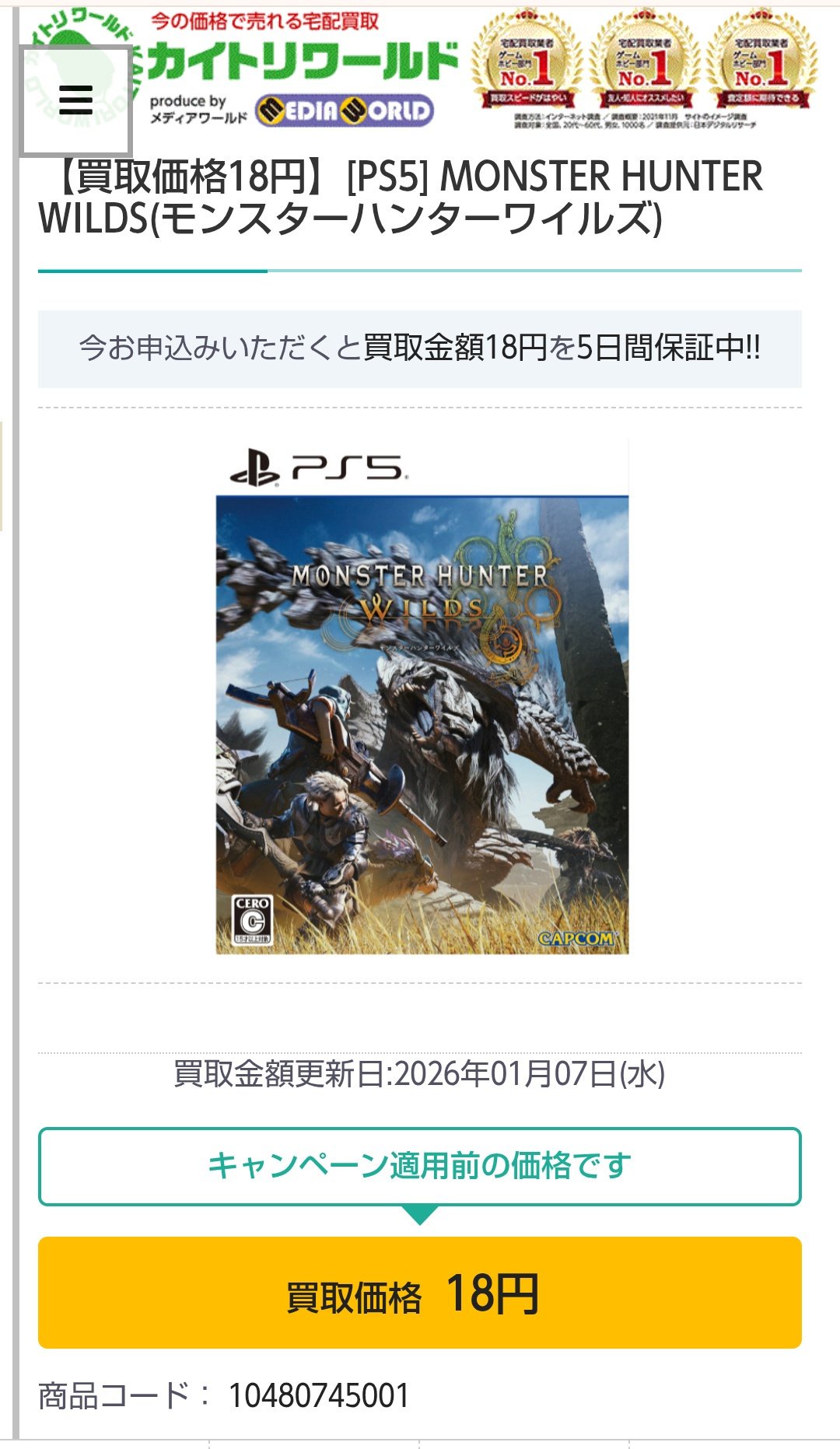This screenshot has width=840, height=1449.
Task: Tap 今の価格で売れる宅配買取 tagline
Action: click(264, 21)
